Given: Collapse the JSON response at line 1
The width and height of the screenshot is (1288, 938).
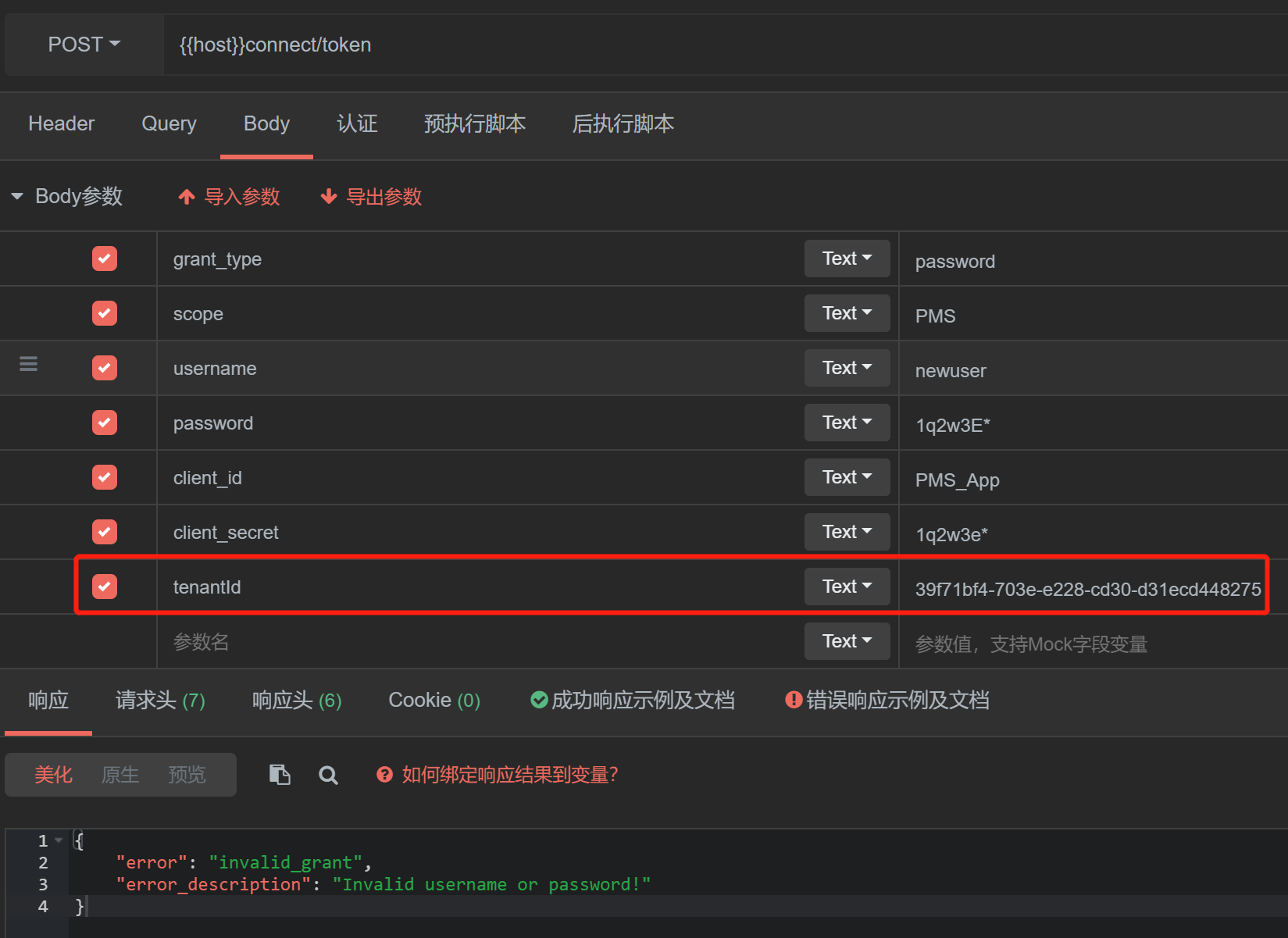Looking at the screenshot, I should [x=57, y=840].
